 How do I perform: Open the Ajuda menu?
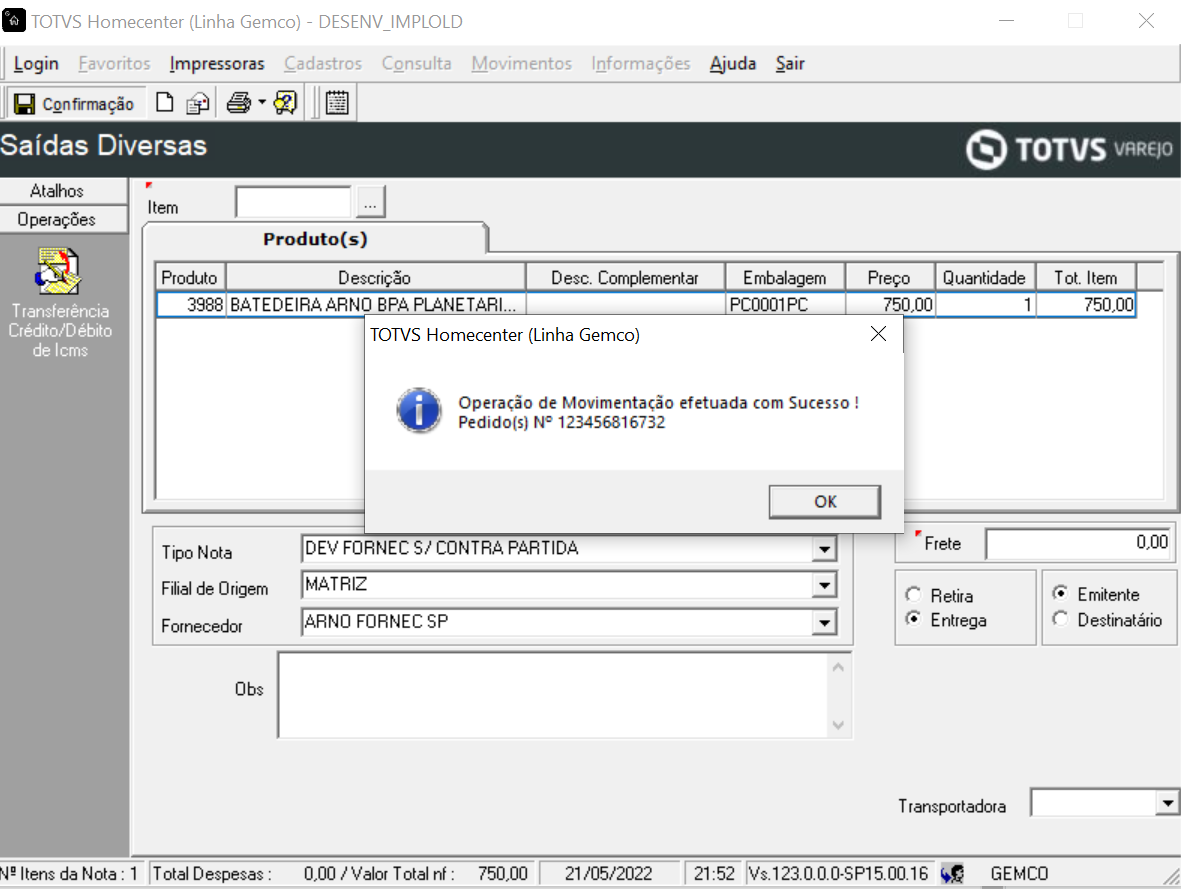coord(733,64)
